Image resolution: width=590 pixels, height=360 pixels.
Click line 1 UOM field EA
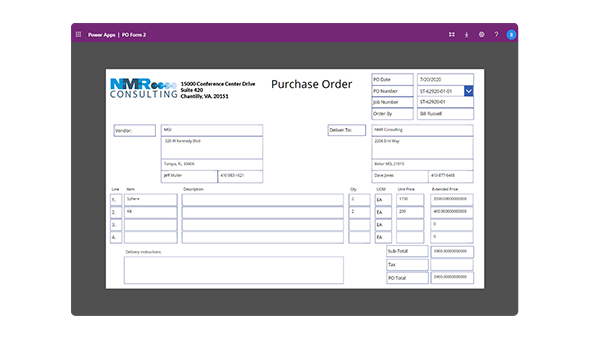[x=383, y=200]
